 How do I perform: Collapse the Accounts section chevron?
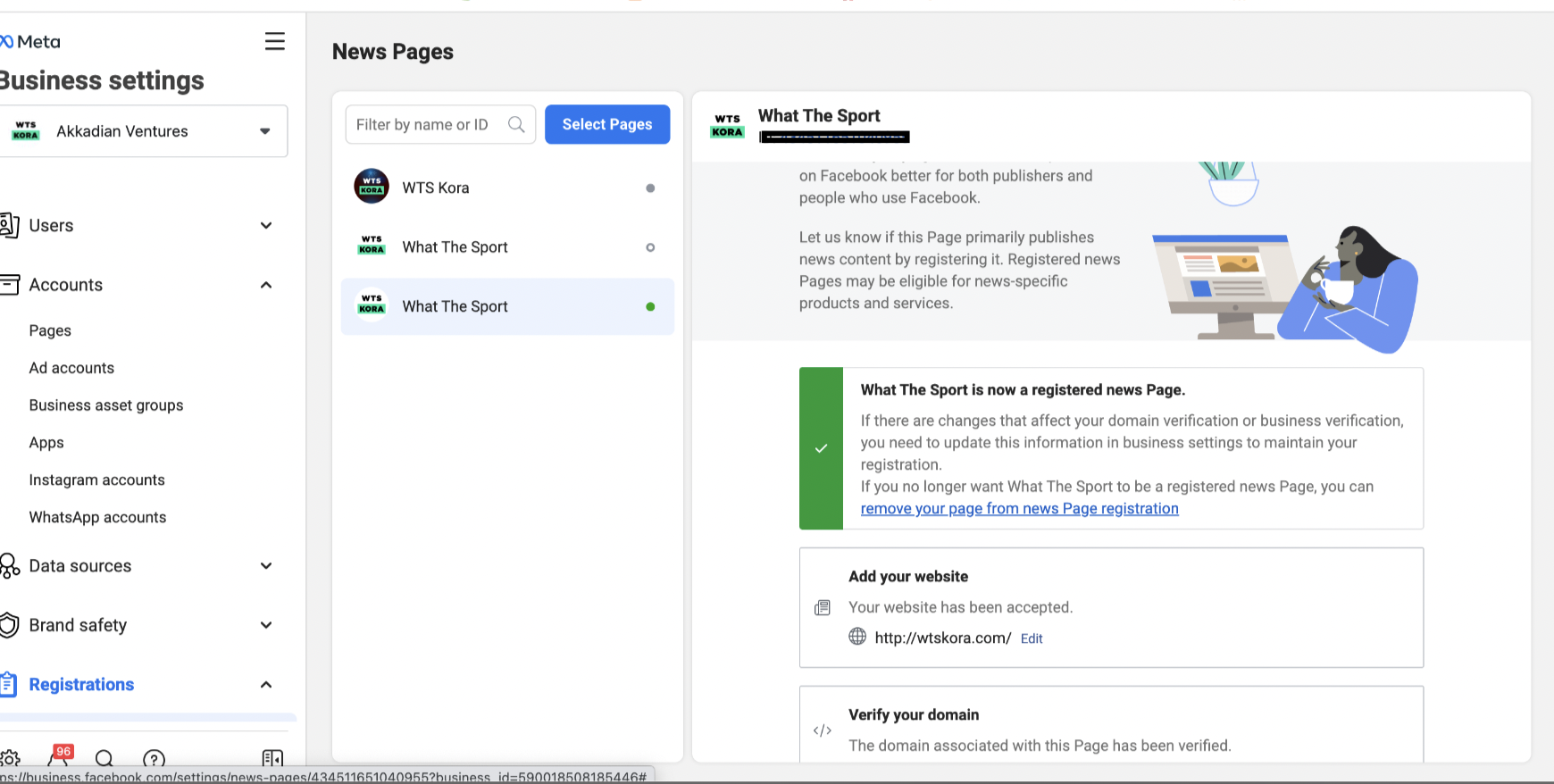[x=266, y=285]
